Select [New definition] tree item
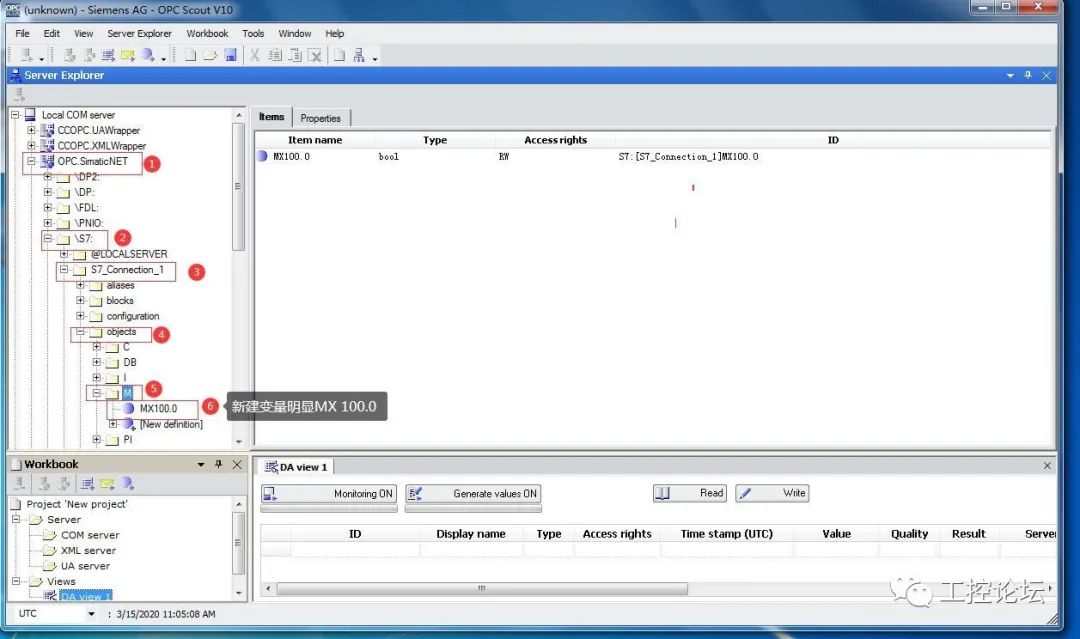This screenshot has height=639, width=1080. [171, 424]
